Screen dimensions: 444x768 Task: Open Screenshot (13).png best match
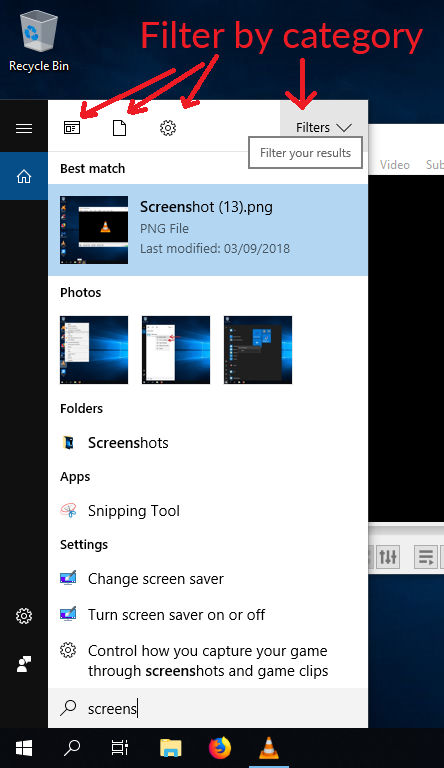(208, 230)
